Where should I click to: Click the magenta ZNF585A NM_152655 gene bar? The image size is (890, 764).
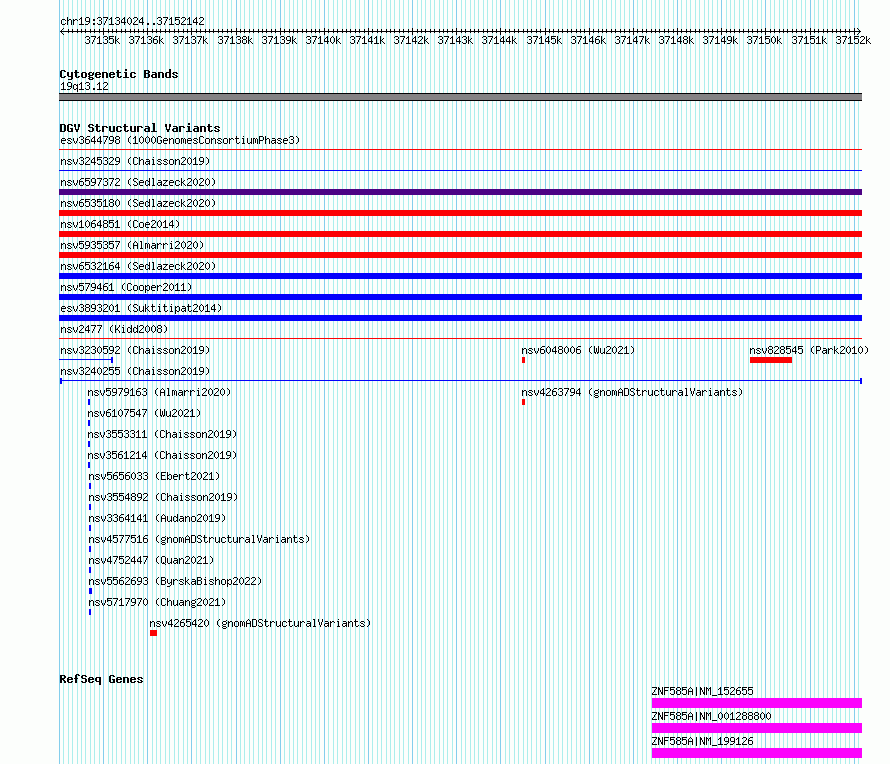[757, 703]
